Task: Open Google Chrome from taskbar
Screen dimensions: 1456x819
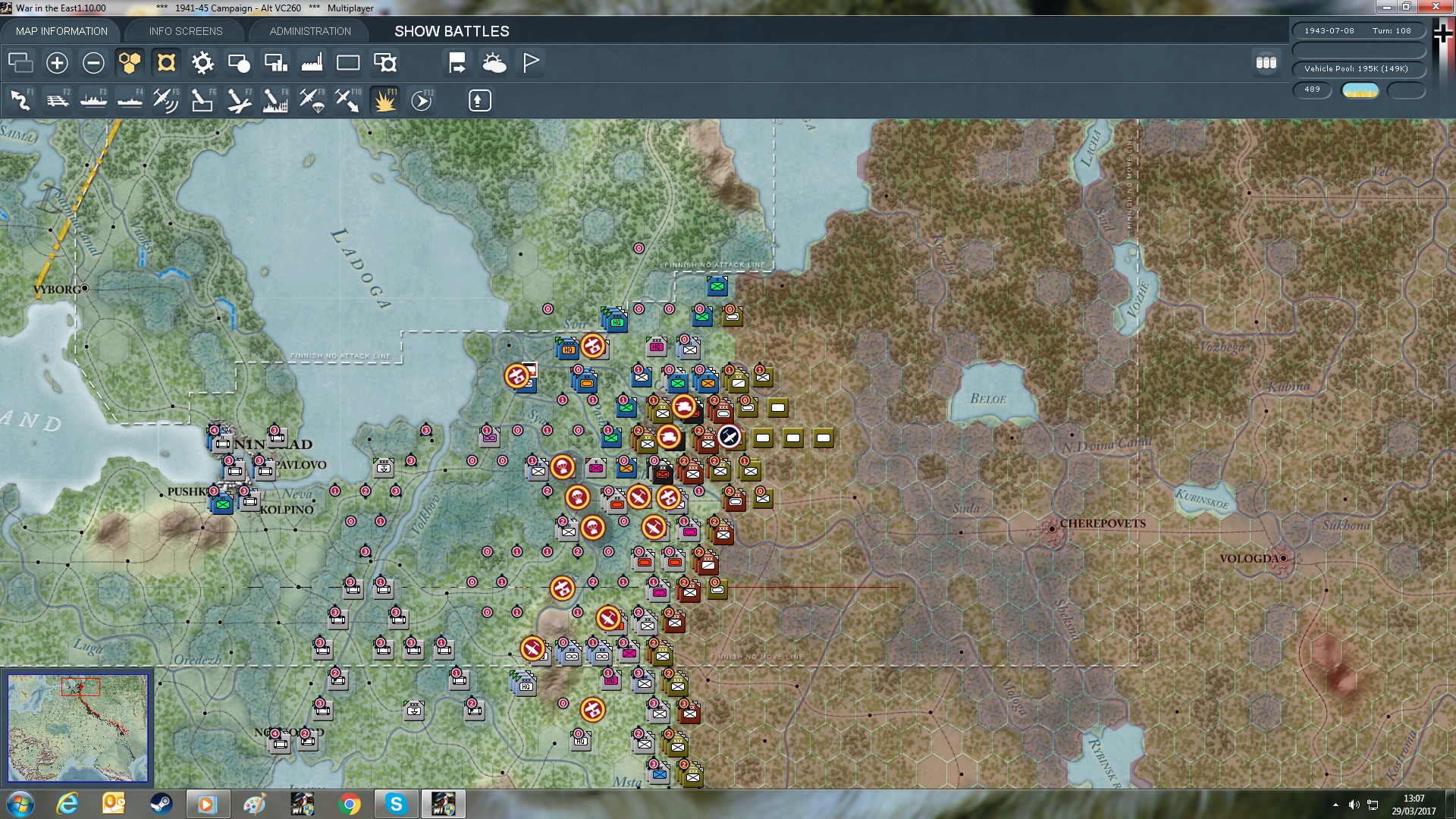Action: (350, 804)
